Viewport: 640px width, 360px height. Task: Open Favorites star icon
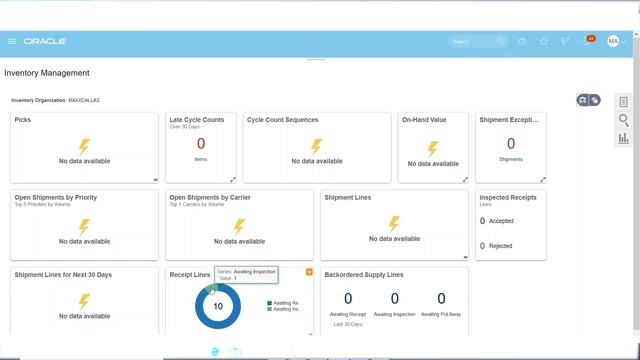click(544, 41)
